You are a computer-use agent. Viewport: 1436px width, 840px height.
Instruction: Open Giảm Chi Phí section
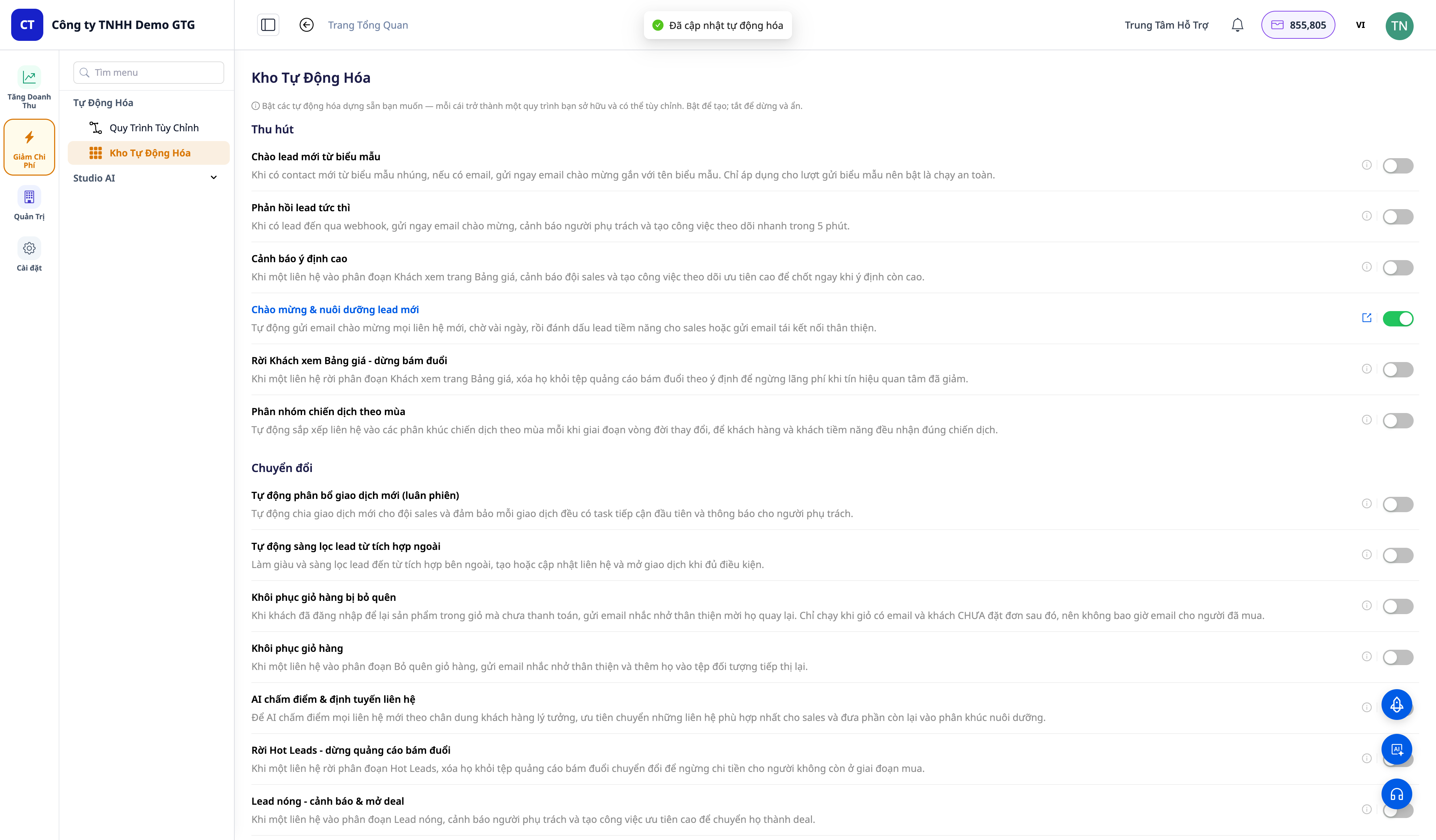(29, 147)
